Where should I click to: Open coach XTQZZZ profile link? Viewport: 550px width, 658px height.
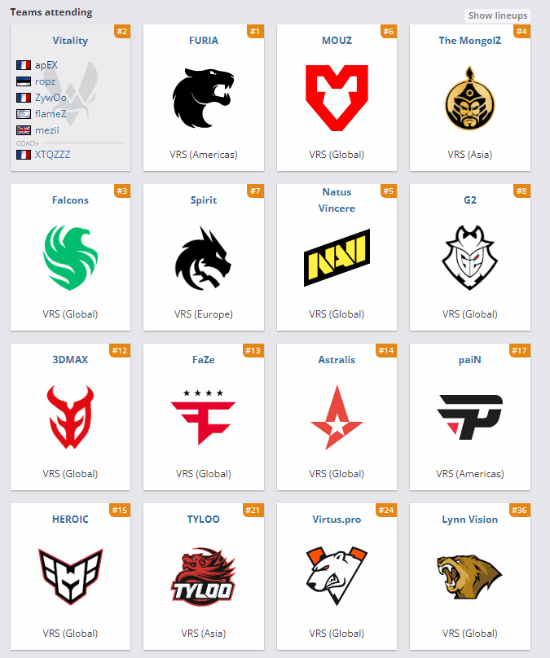(52, 154)
